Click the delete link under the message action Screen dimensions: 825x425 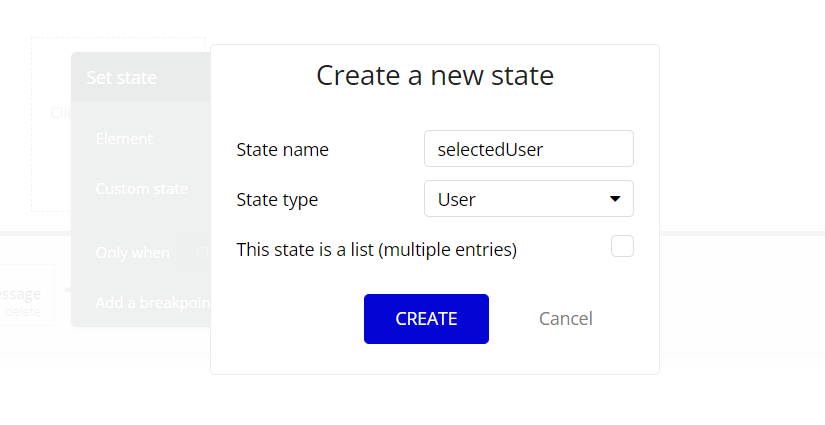click(x=22, y=311)
